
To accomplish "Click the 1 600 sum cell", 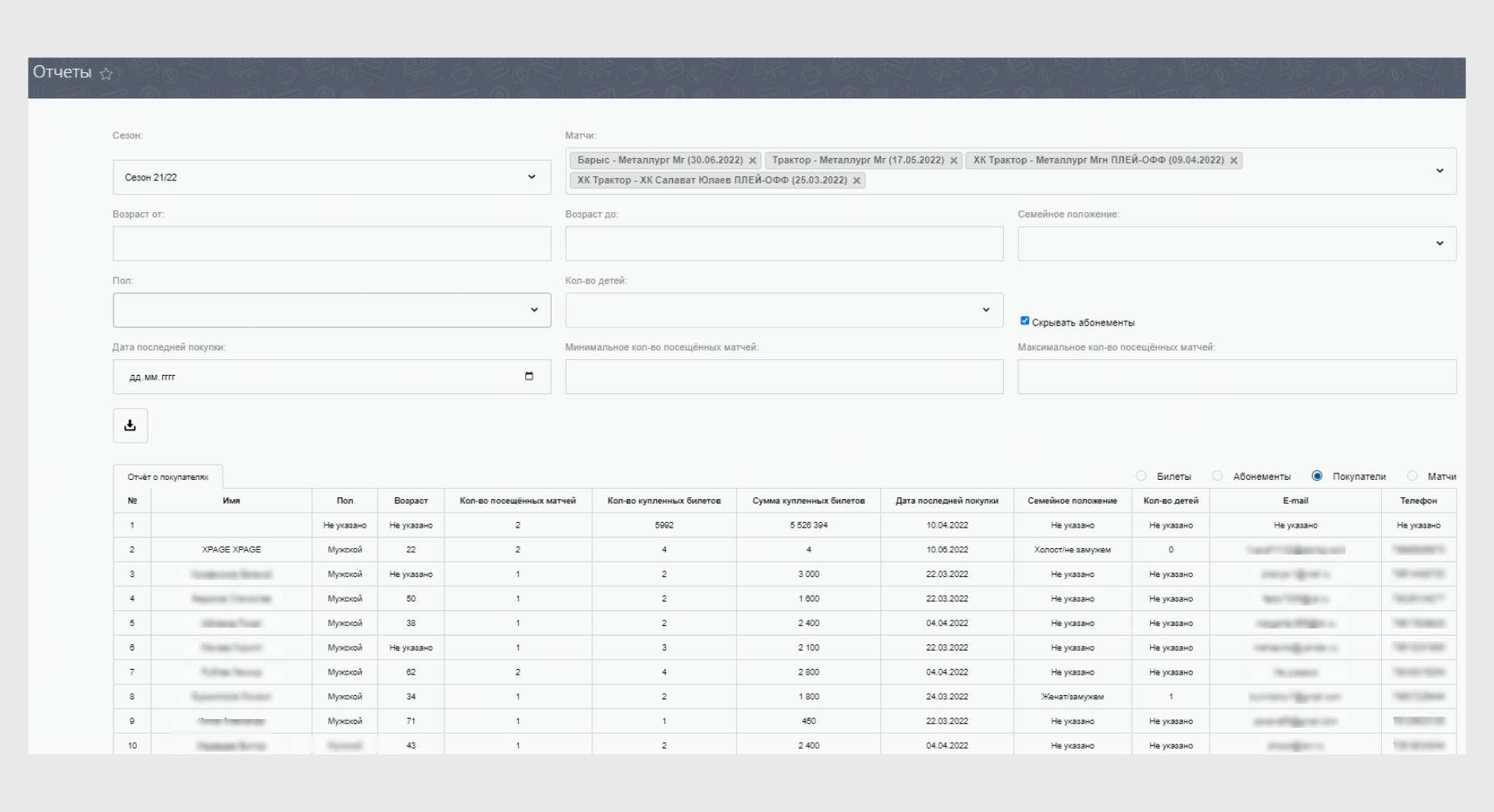I will click(808, 599).
